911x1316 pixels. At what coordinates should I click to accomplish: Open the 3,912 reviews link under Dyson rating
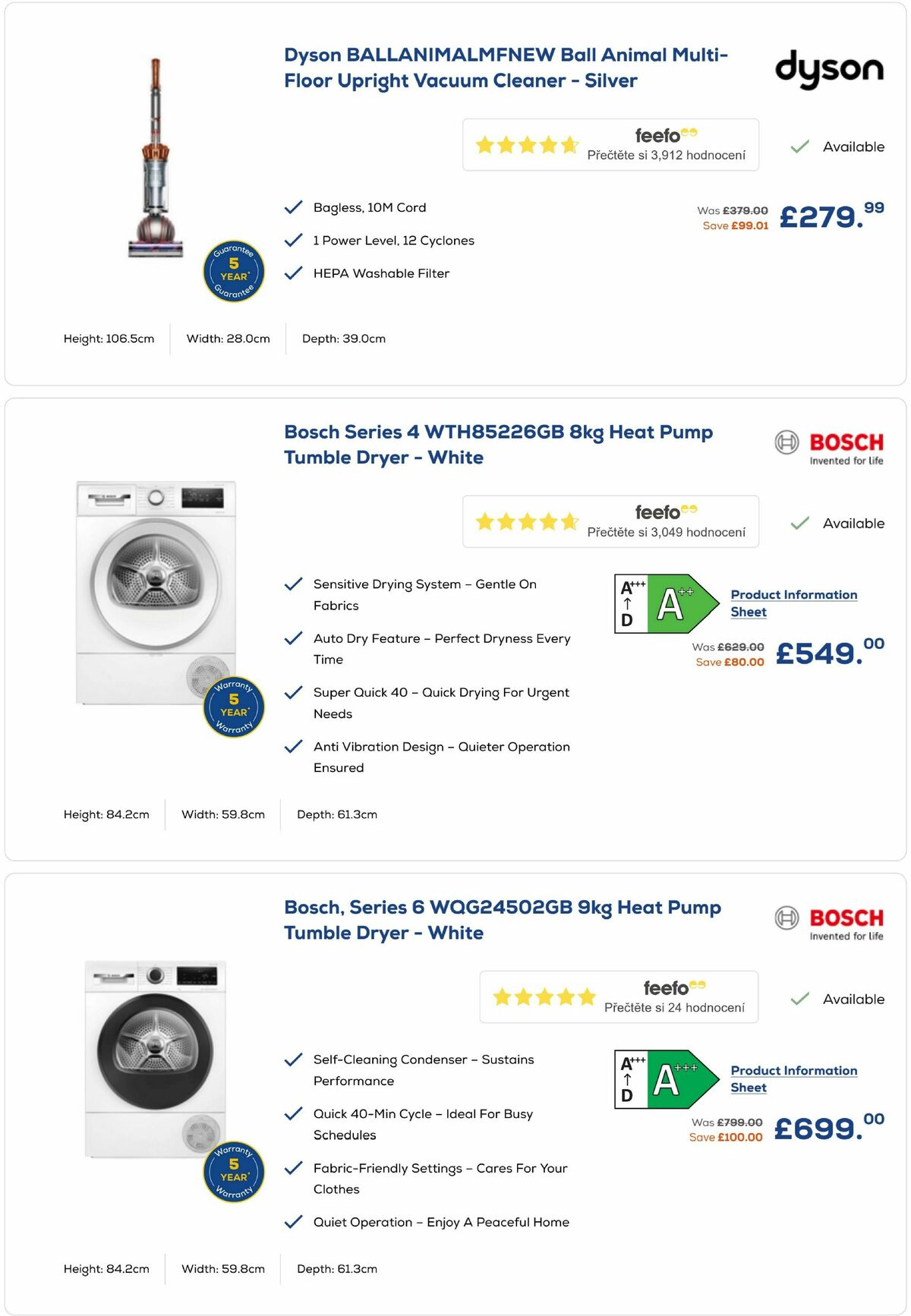(667, 153)
